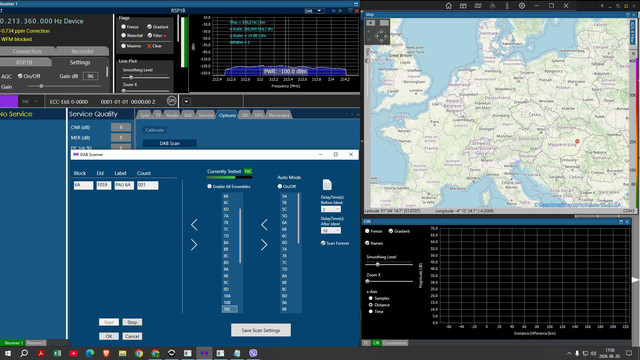Open the layout panel icon beside Home

point(463,6)
